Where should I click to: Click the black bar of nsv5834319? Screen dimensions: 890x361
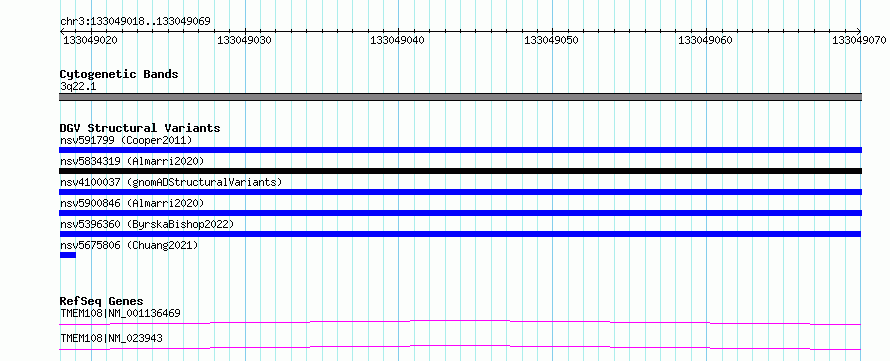click(x=460, y=171)
